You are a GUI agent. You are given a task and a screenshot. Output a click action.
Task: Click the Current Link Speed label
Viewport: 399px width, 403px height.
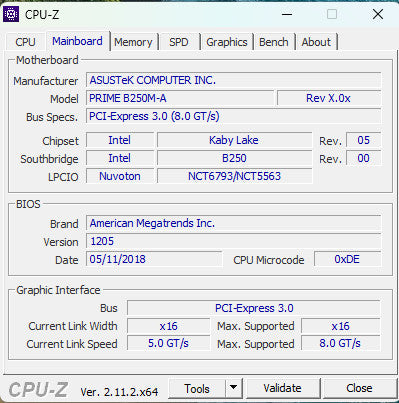pos(72,344)
